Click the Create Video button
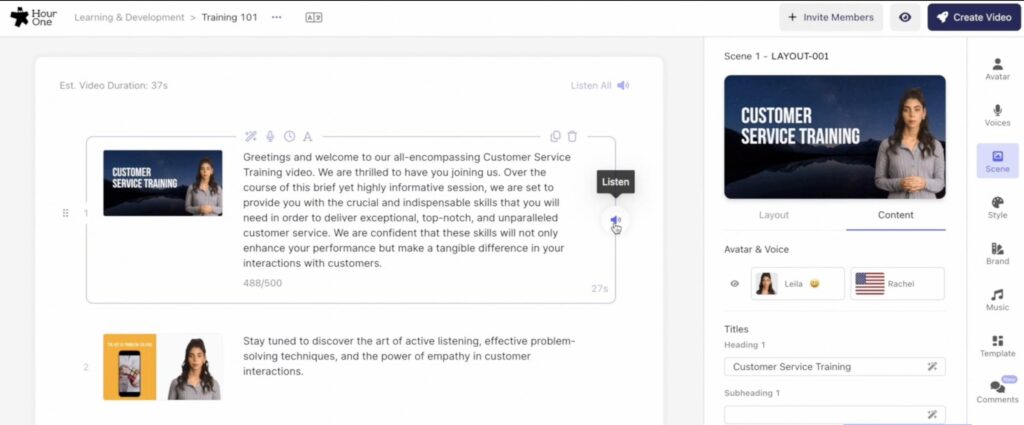1024x425 pixels. (973, 17)
